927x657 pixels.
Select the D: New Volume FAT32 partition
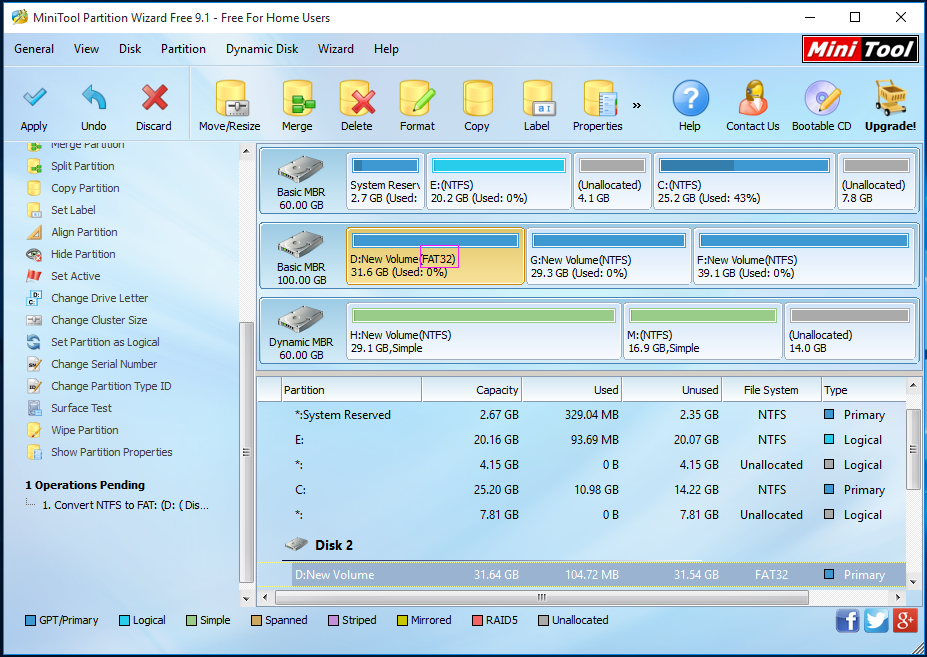click(435, 257)
